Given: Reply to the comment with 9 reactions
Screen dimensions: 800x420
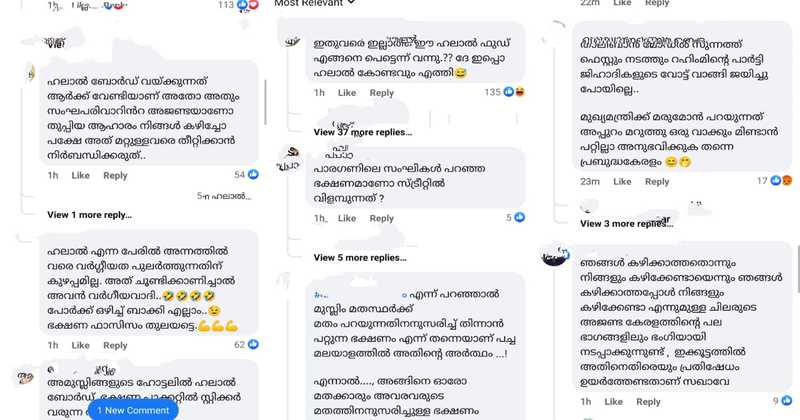Looking at the screenshot, I should pyautogui.click(x=648, y=402).
